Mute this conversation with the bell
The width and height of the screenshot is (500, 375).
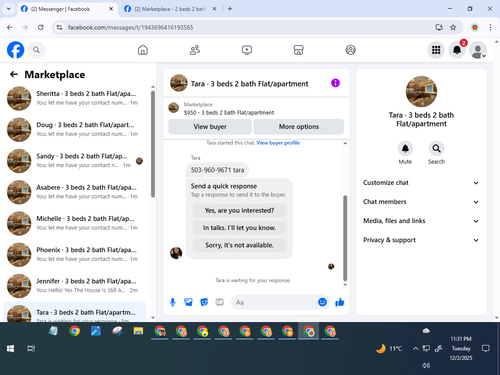[x=405, y=149]
